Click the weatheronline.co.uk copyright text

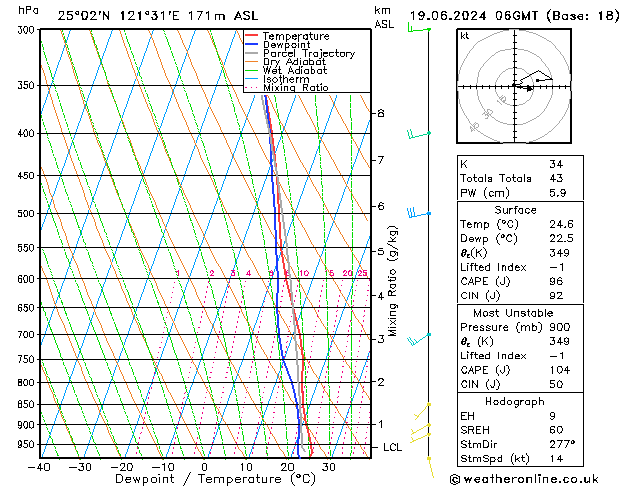pyautogui.click(x=524, y=479)
